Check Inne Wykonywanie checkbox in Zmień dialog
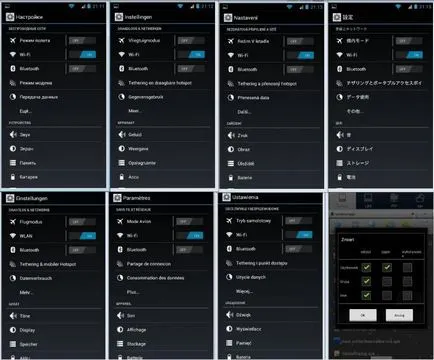The height and width of the screenshot is (360, 434). point(407,295)
